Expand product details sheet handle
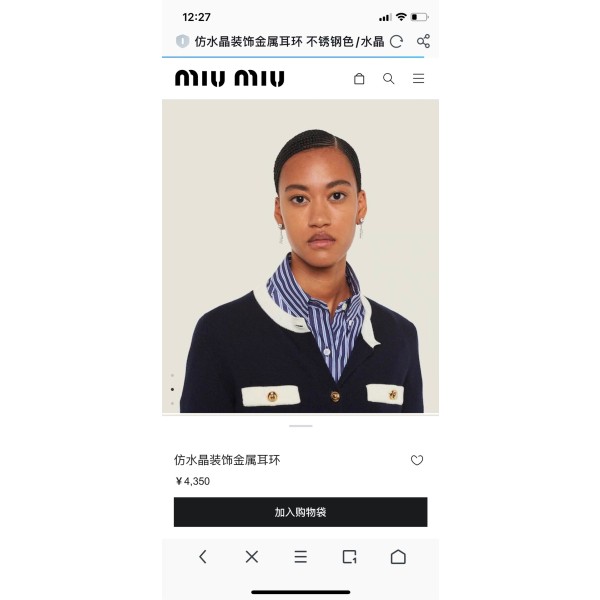Image resolution: width=600 pixels, height=600 pixels. pos(301,426)
